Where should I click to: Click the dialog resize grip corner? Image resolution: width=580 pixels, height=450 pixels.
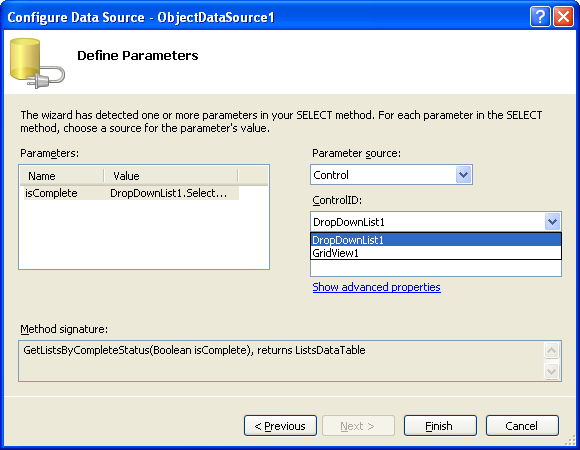coord(571,440)
